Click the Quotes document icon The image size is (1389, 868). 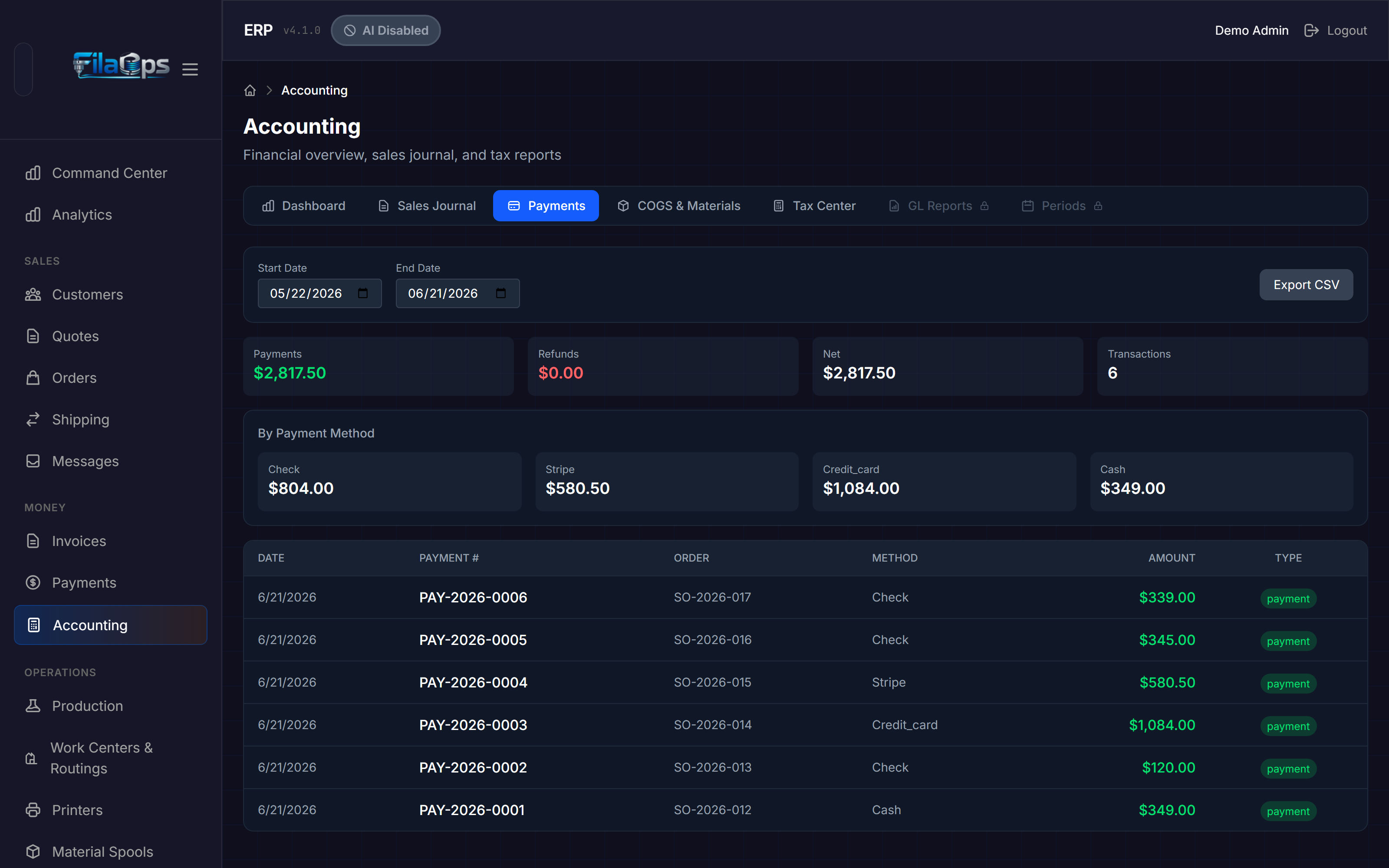[33, 336]
